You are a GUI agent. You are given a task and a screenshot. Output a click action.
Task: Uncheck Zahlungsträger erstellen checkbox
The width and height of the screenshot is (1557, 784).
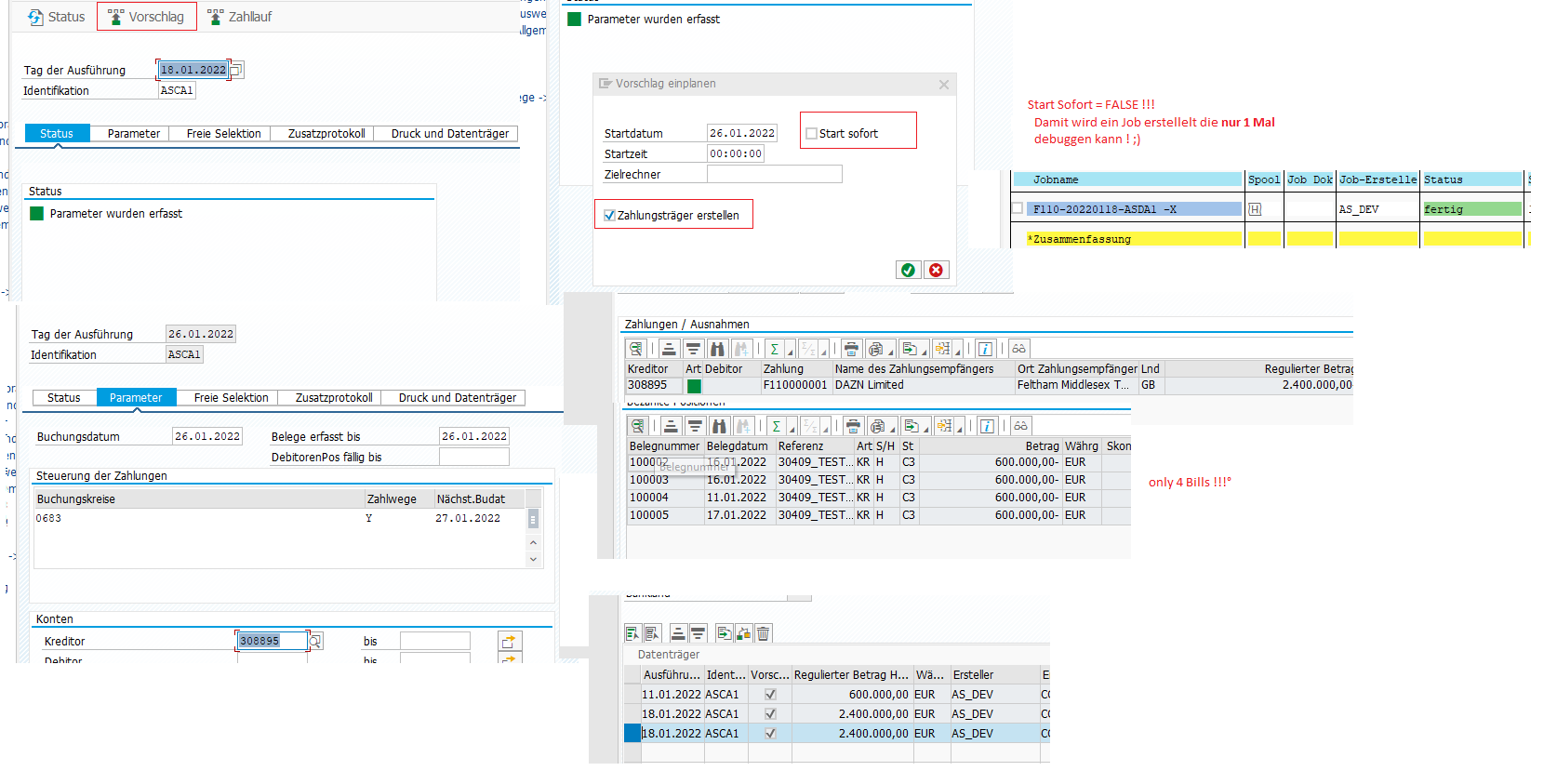[x=609, y=216]
